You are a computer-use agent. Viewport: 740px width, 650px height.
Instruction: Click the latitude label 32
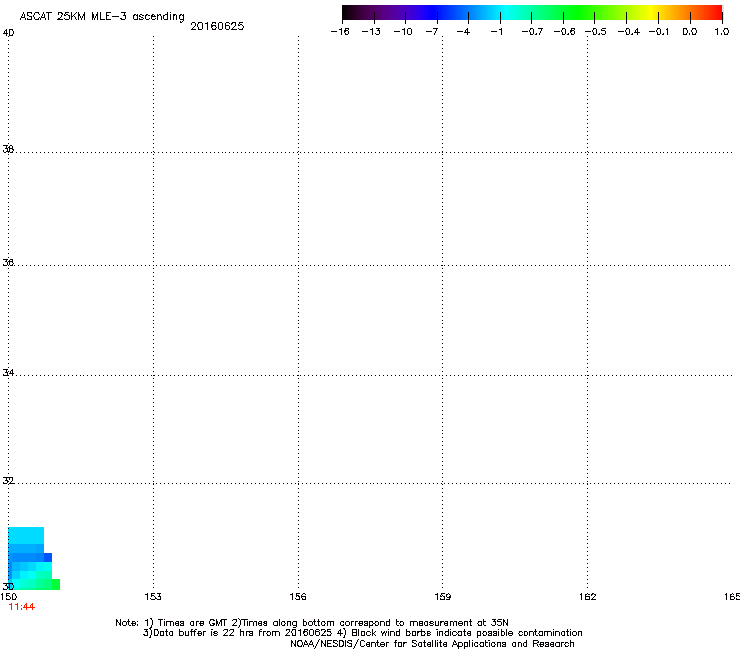(8, 481)
